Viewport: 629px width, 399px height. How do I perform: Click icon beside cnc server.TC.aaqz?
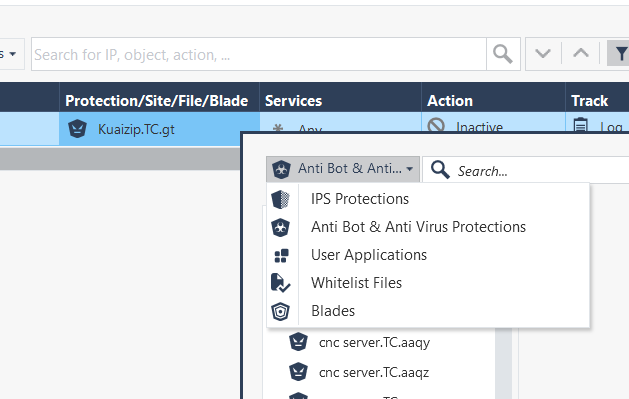pyautogui.click(x=298, y=372)
